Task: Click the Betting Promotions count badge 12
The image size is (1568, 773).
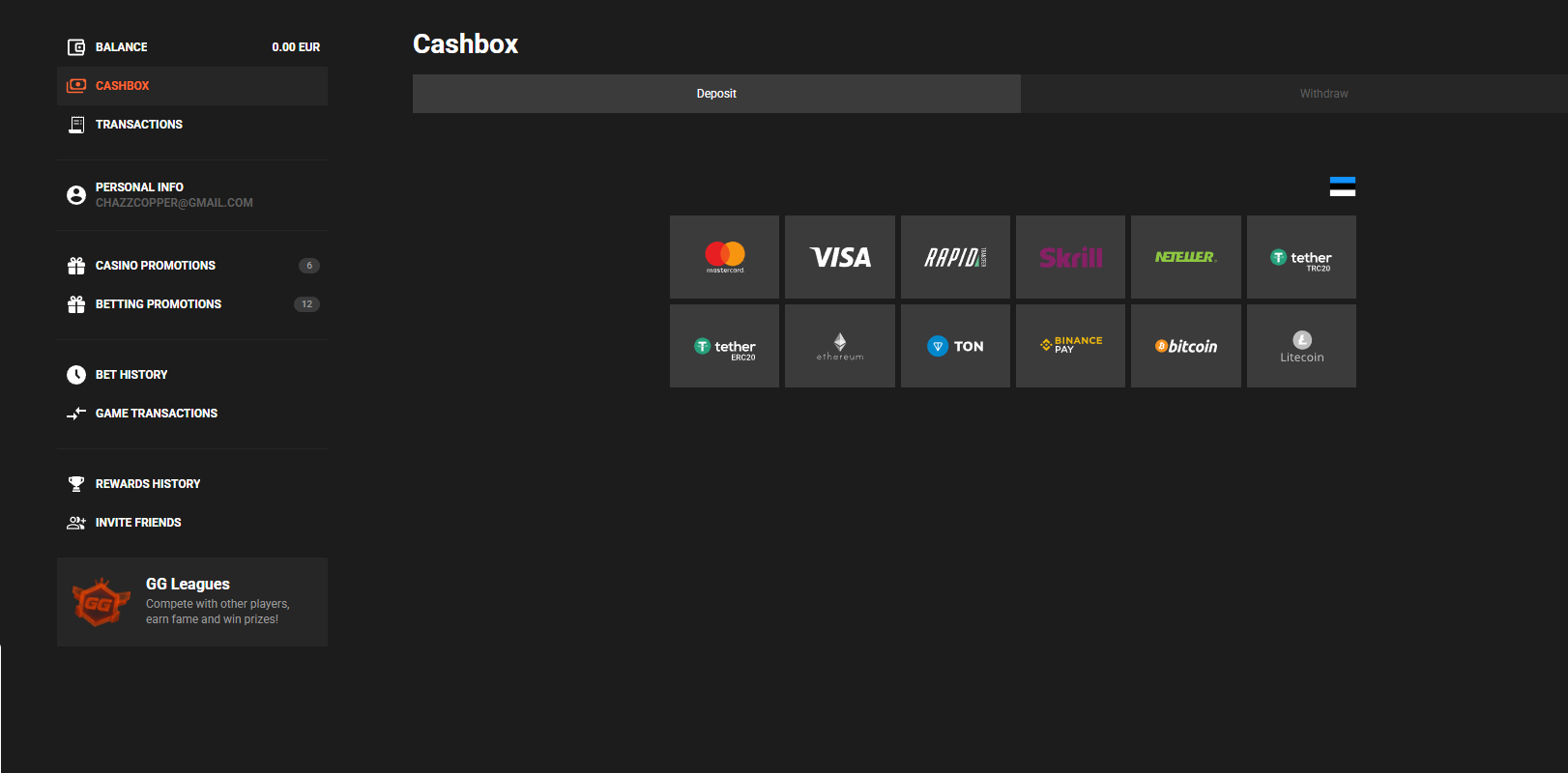Action: pos(306,304)
